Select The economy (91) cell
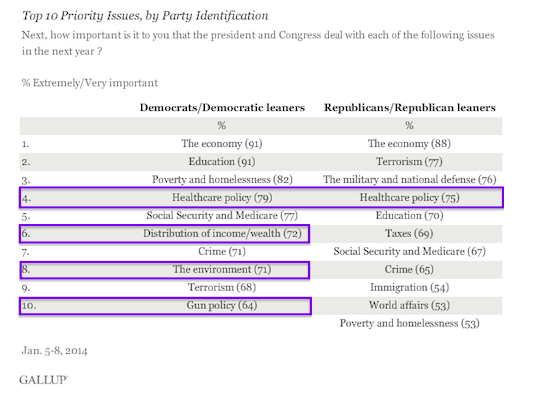The width and height of the screenshot is (545, 396). point(222,144)
